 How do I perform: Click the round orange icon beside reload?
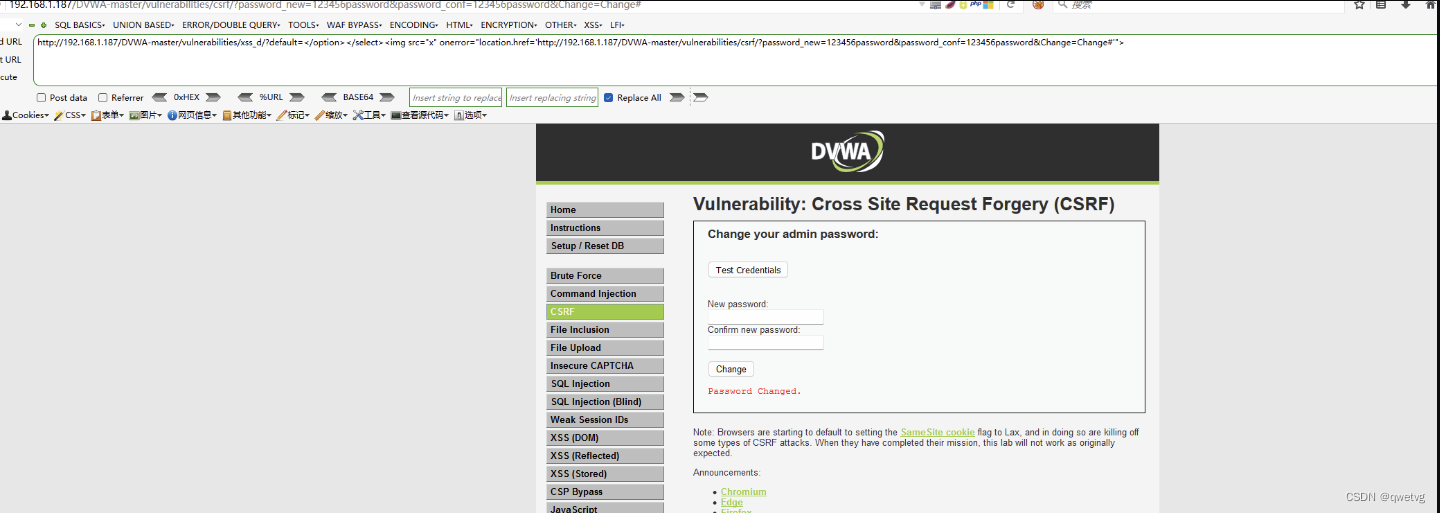[x=1039, y=5]
